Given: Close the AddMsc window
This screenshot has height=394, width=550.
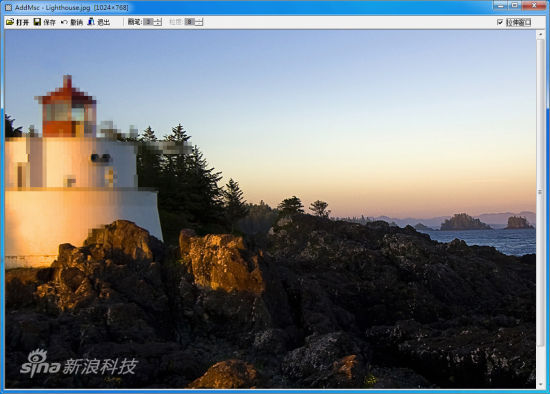Looking at the screenshot, I should [534, 5].
